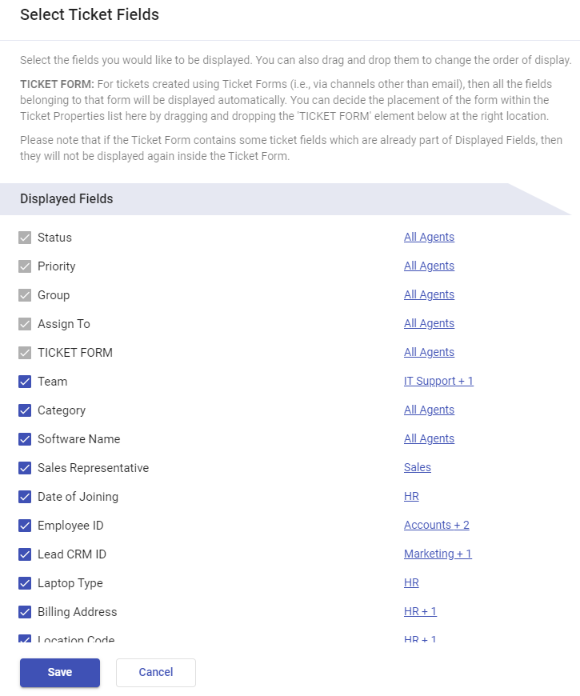Screen dimensions: 580x696
Task: Uncheck the Lead CRM ID checkbox
Action: pos(25,554)
